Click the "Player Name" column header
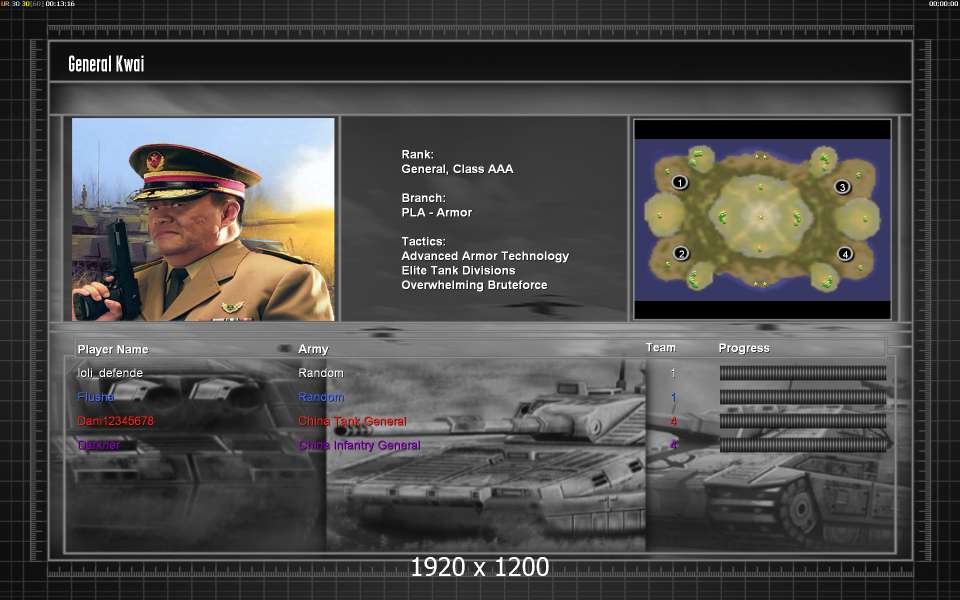 click(113, 350)
